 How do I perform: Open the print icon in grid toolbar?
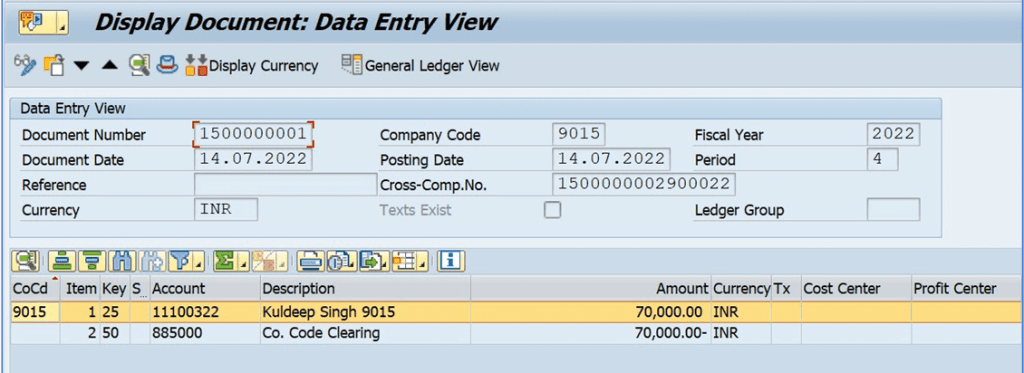coord(310,261)
